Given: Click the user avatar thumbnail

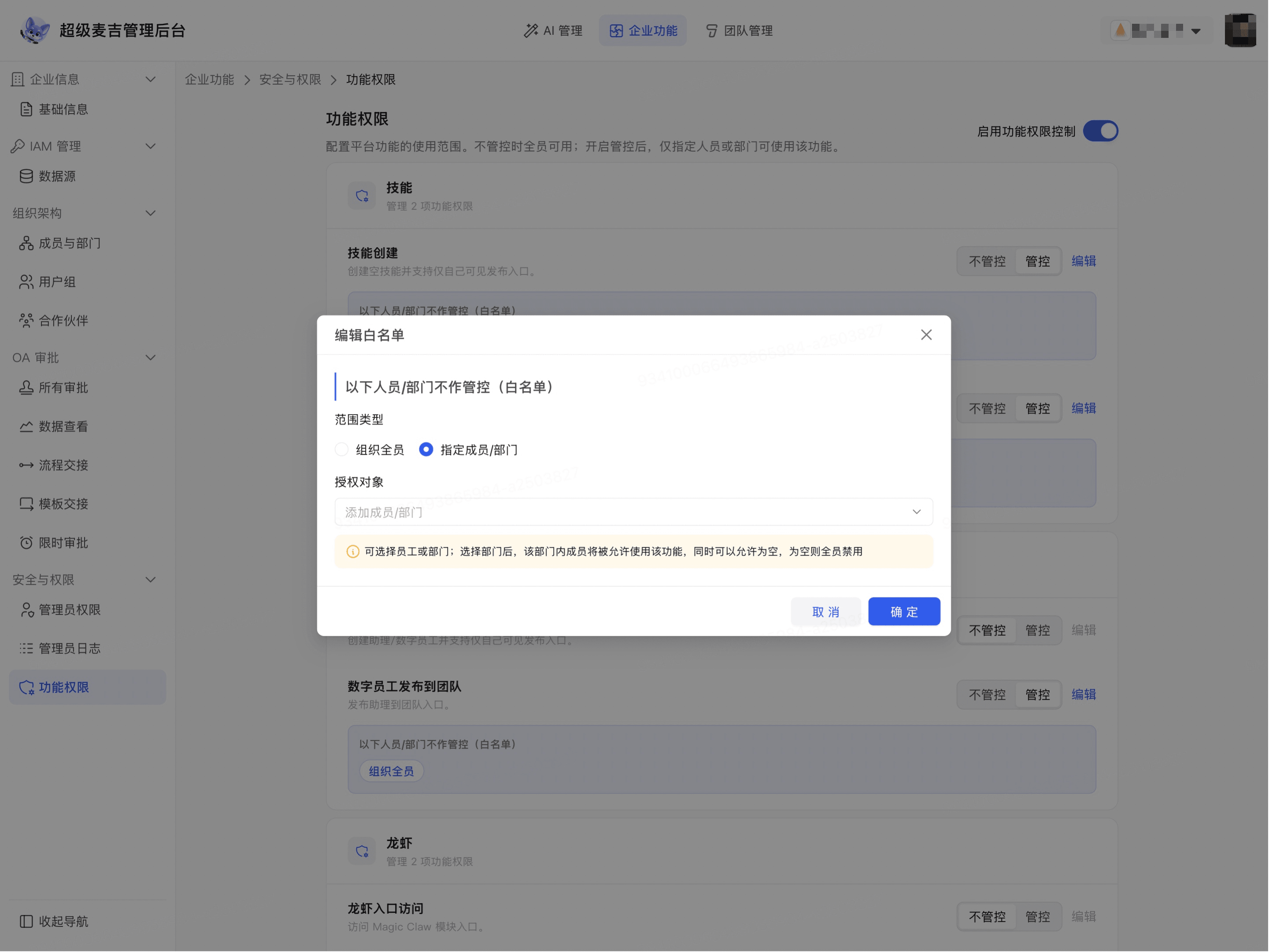Looking at the screenshot, I should click(x=1240, y=30).
